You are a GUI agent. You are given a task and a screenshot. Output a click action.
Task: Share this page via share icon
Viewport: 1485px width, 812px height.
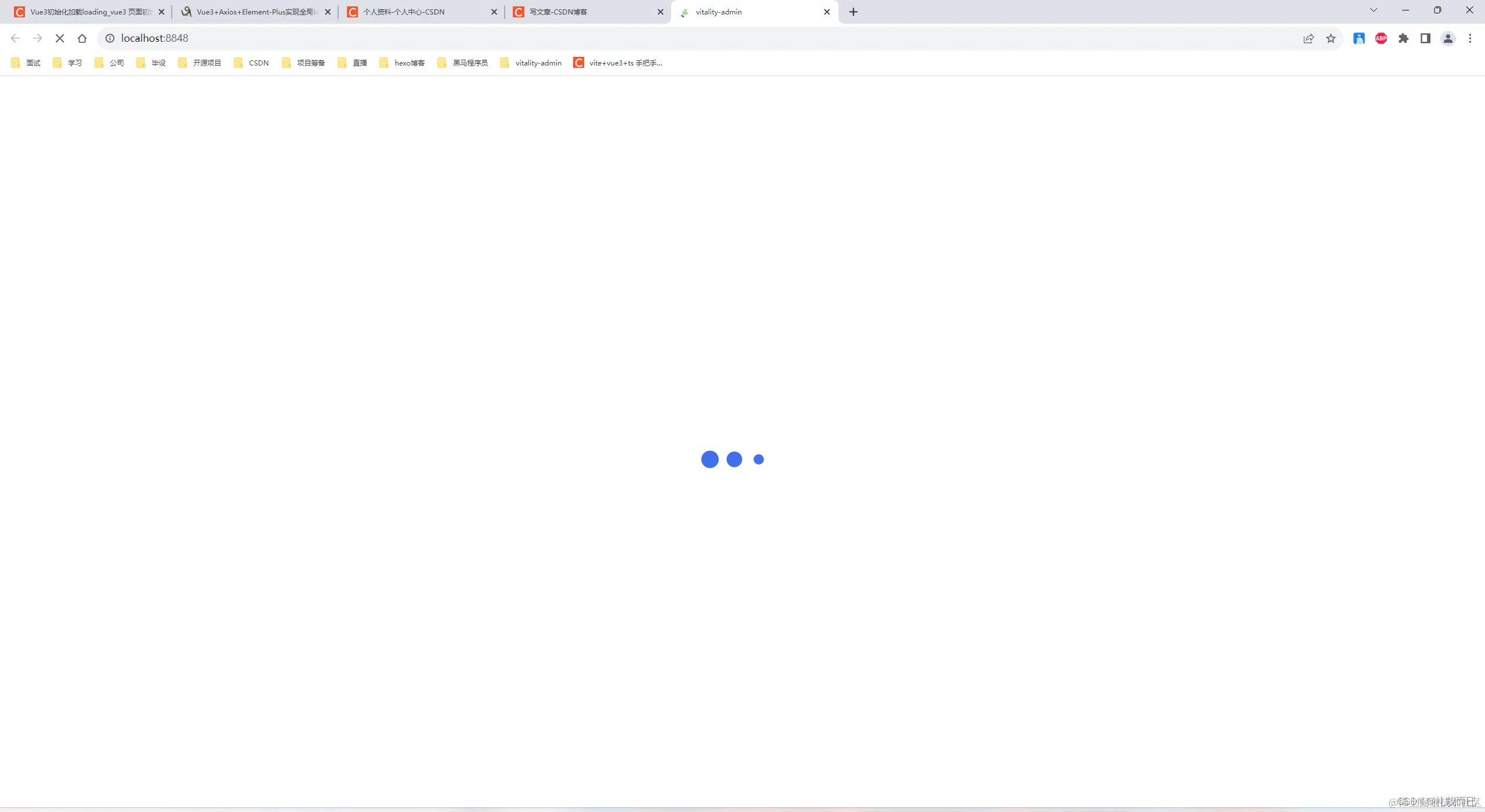click(1309, 38)
